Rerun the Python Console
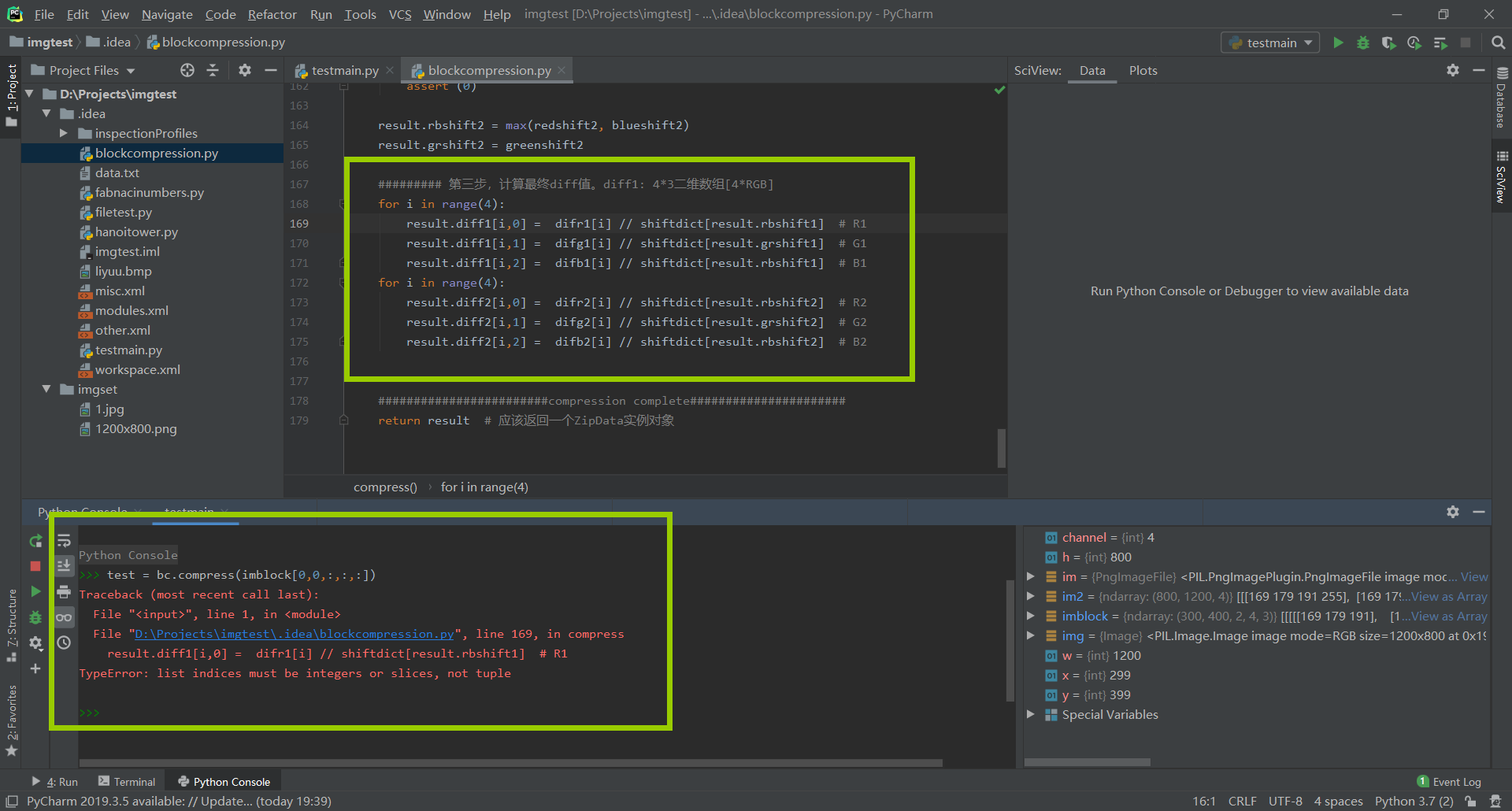1512x811 pixels. pos(35,541)
